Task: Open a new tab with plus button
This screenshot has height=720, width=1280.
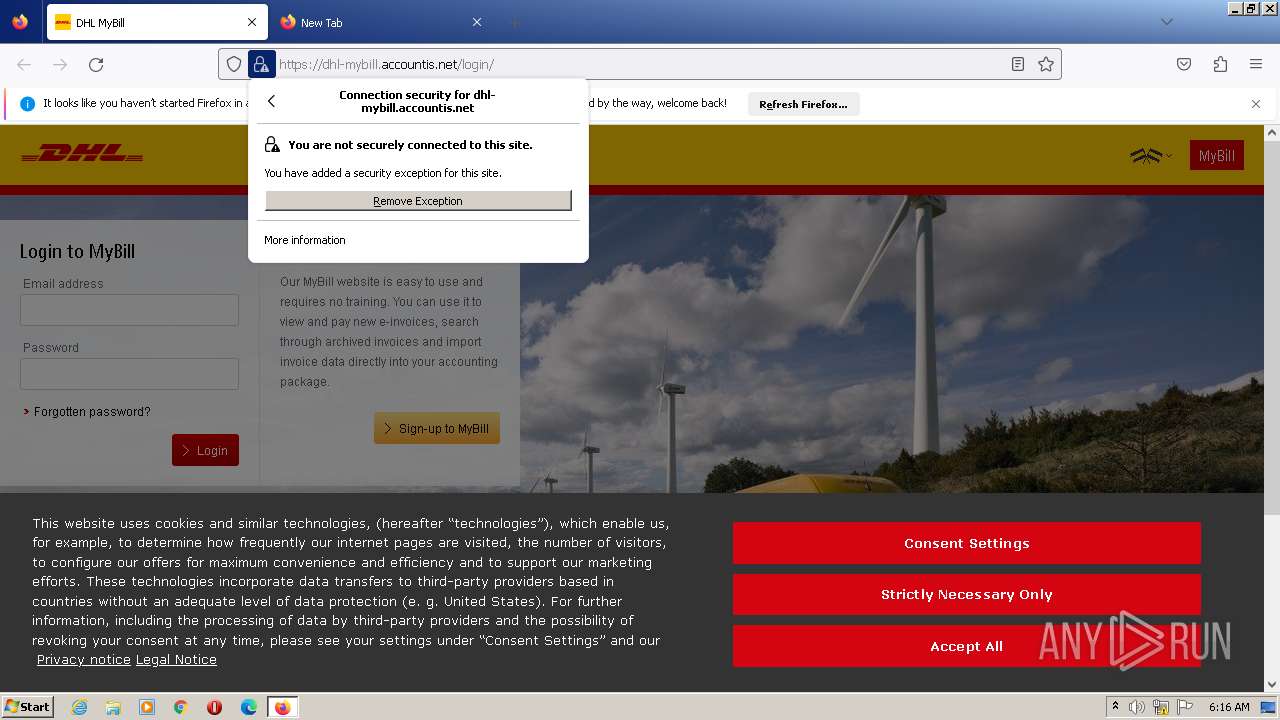Action: click(514, 22)
